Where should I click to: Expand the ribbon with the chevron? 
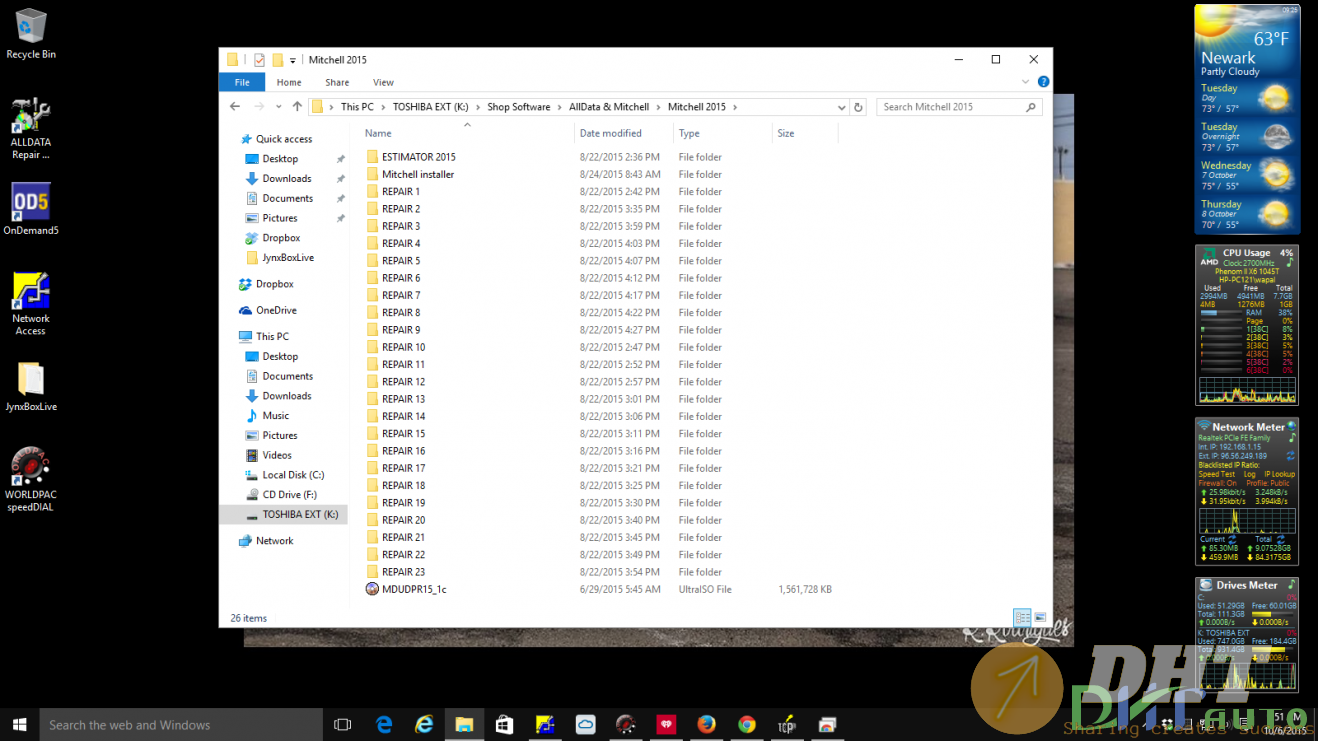pos(1026,82)
